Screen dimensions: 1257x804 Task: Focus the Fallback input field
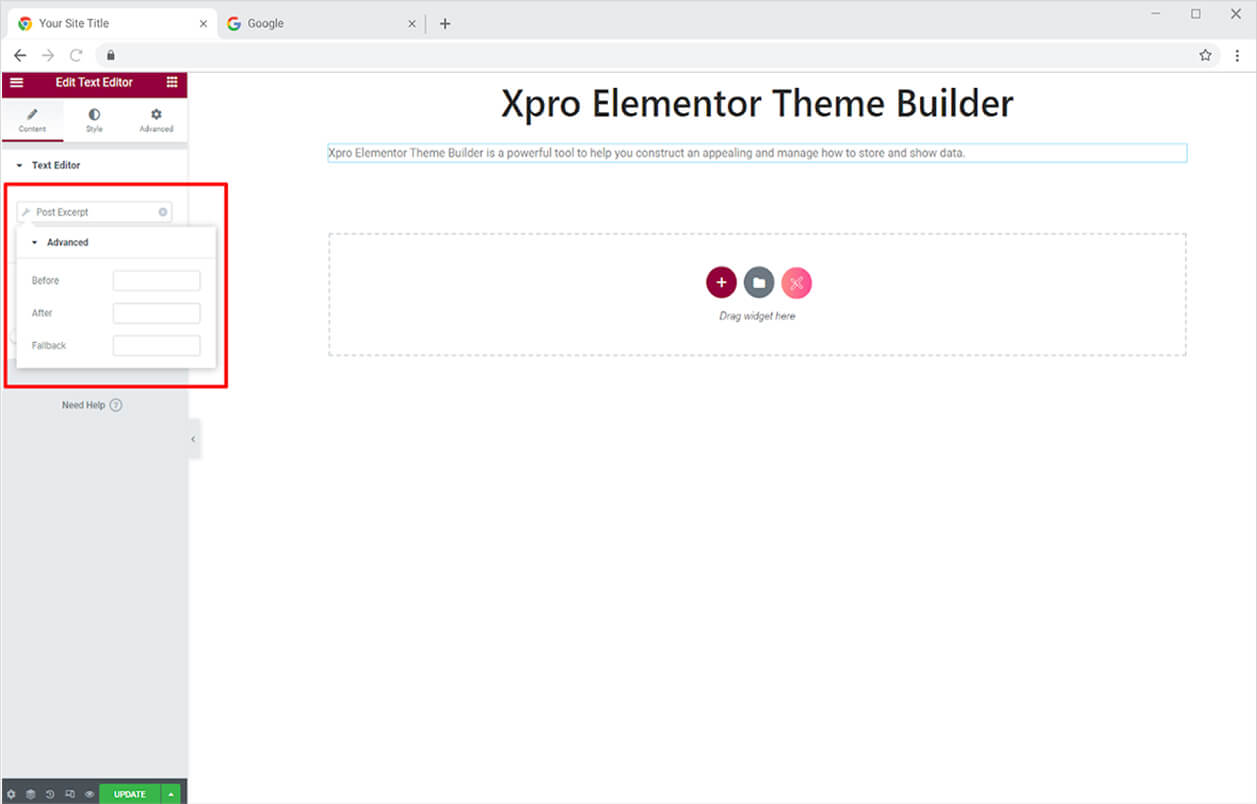coord(156,345)
